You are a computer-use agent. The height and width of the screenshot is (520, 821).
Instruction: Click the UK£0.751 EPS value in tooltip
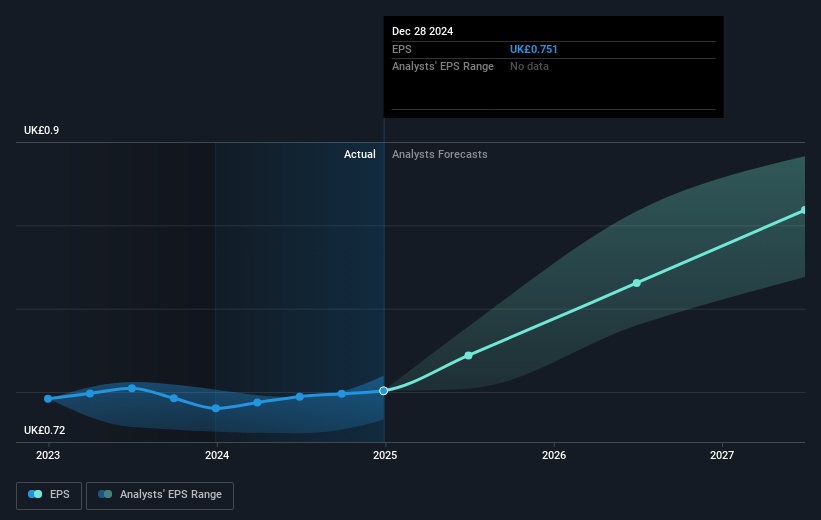pyautogui.click(x=534, y=49)
